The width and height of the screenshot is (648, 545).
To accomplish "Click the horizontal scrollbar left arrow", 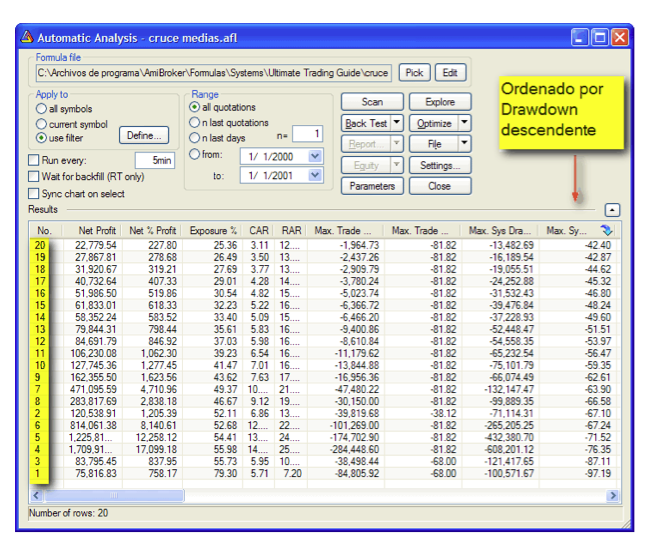I will tap(36, 495).
